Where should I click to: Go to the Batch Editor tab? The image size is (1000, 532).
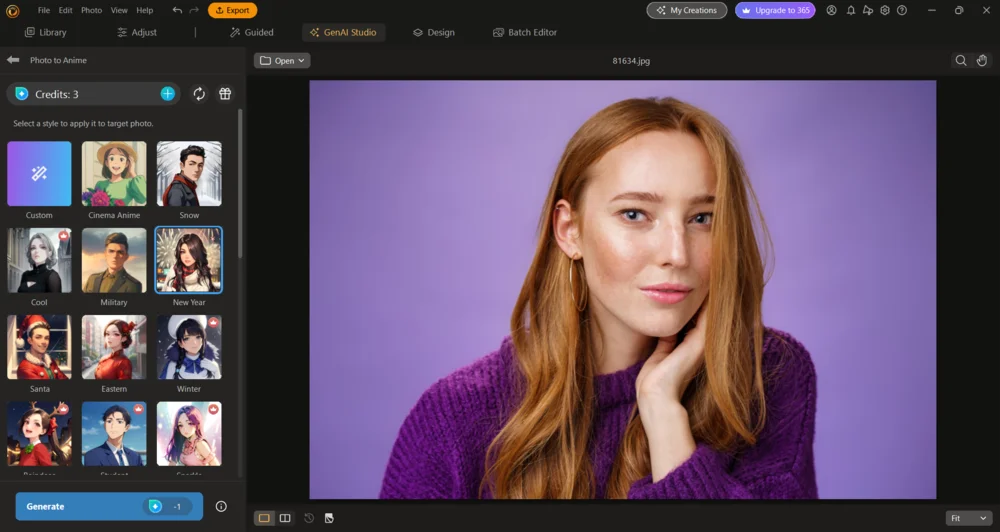point(525,32)
